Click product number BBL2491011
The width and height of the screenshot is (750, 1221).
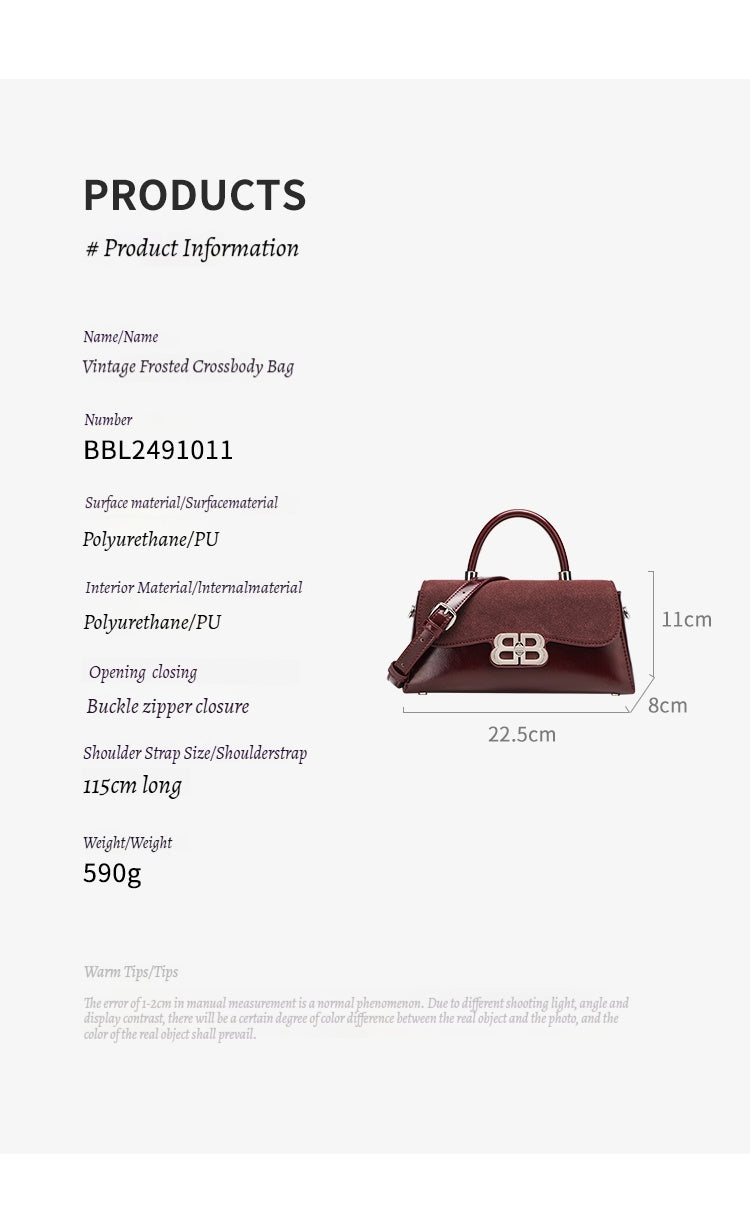(158, 450)
